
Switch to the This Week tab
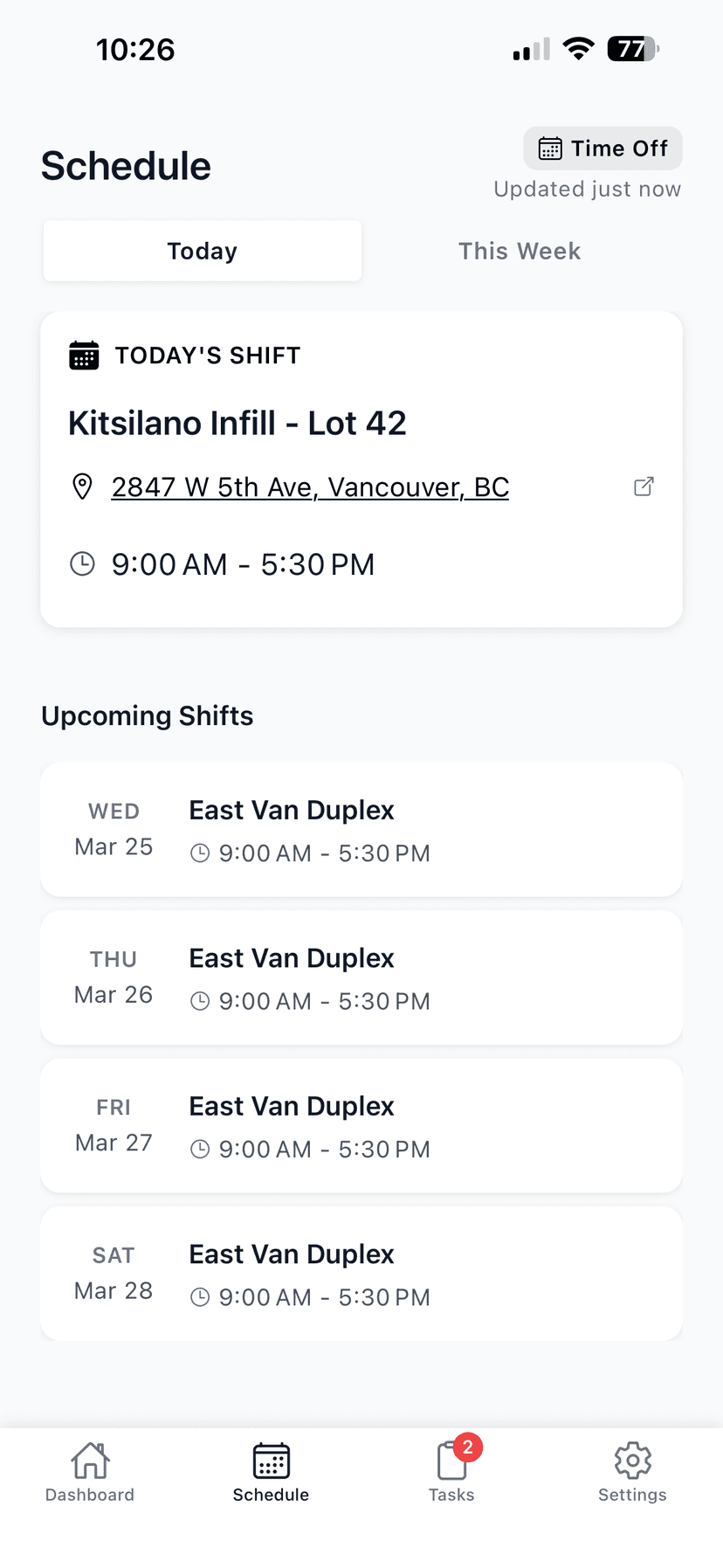[x=520, y=251]
